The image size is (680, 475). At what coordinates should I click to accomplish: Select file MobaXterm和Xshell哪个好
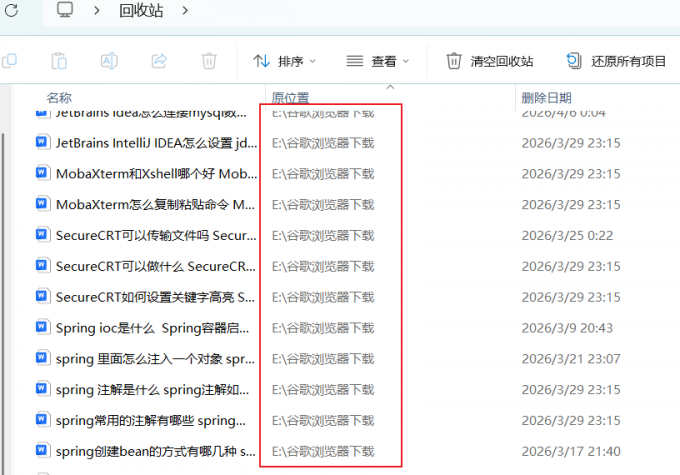tap(156, 174)
